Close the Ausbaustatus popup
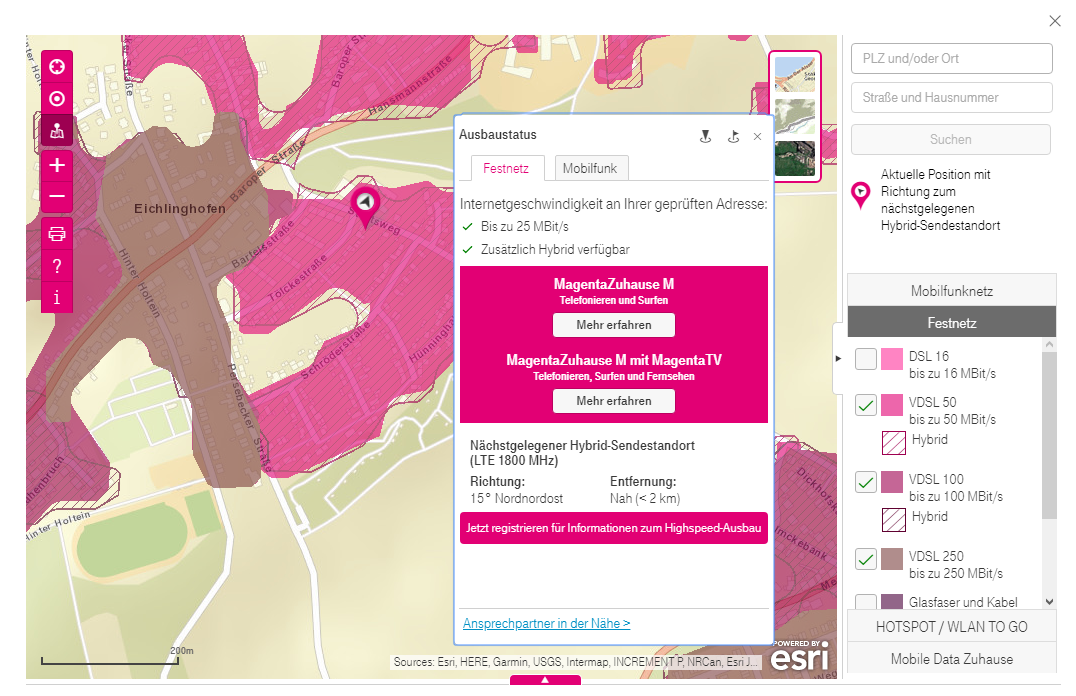1076x696 pixels. 758,136
